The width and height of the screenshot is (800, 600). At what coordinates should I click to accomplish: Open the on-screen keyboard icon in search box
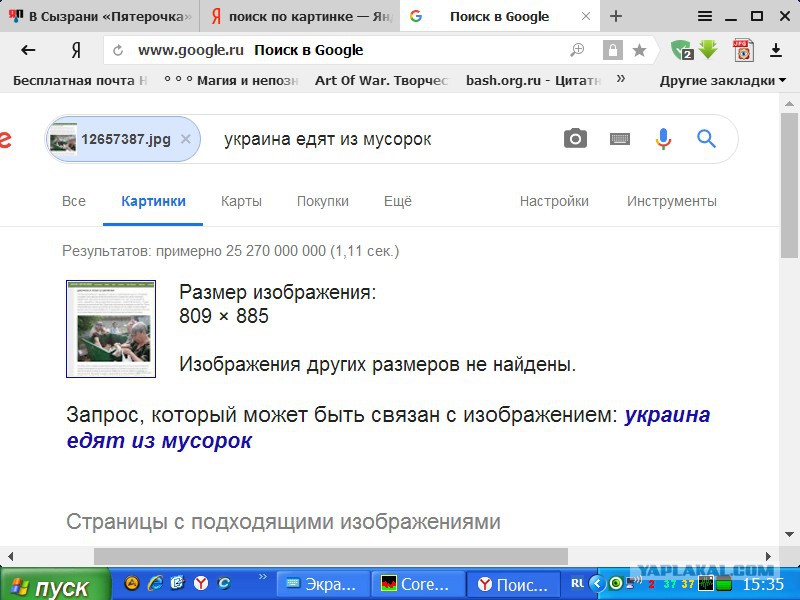(620, 138)
